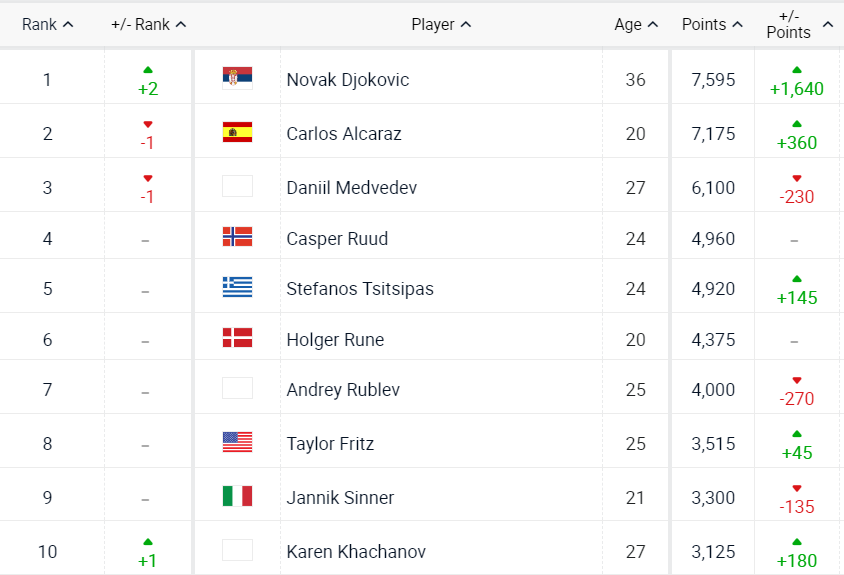Click the Danish flag beside Holger Rune
Screen dimensions: 844x575
237,338
